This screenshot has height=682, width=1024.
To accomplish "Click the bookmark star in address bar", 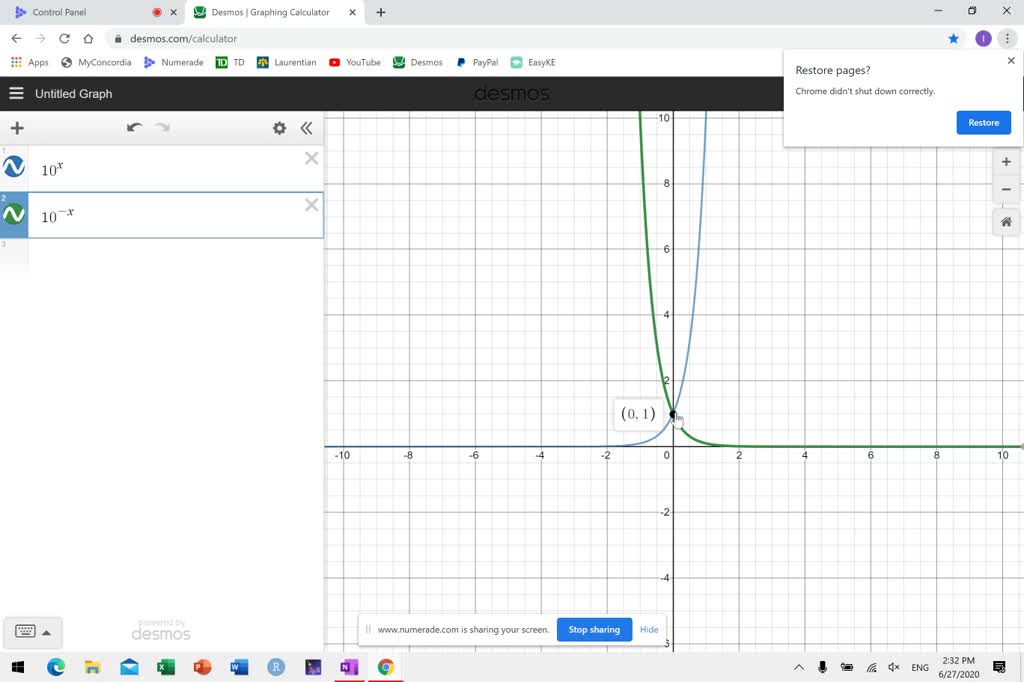I will 953,37.
